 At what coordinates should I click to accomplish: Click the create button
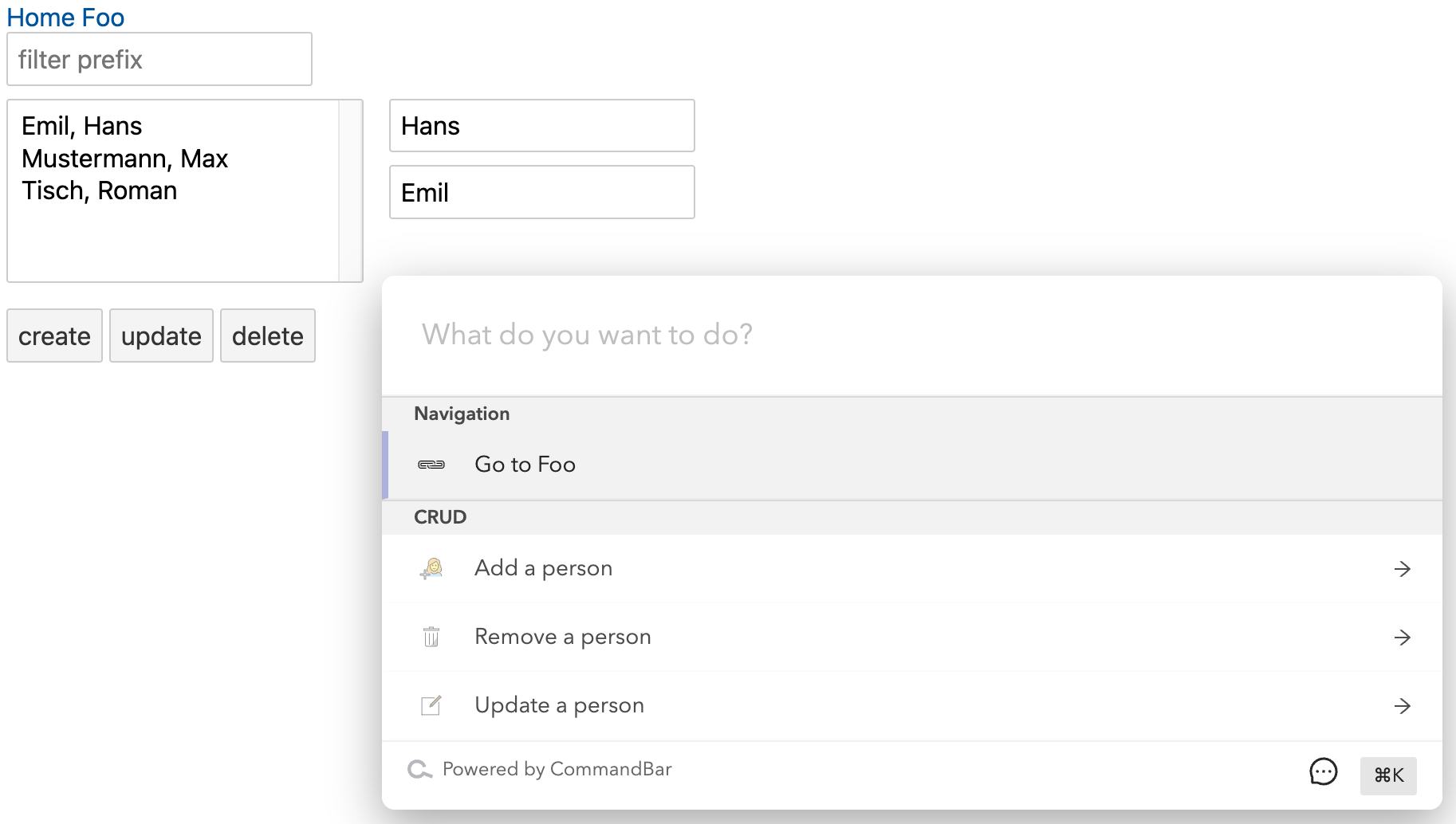(x=55, y=335)
